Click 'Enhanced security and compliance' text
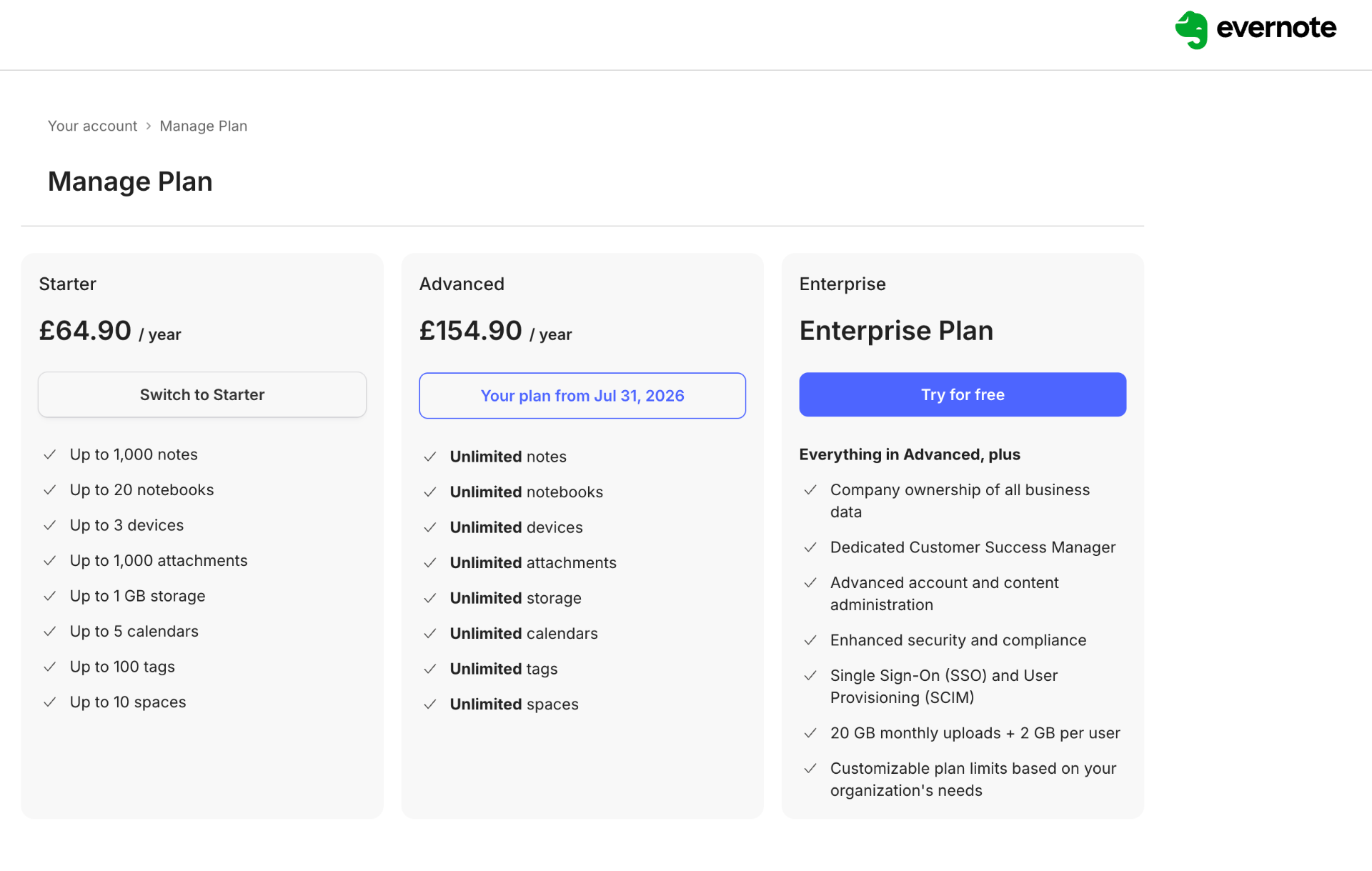The image size is (1372, 871). (x=958, y=640)
